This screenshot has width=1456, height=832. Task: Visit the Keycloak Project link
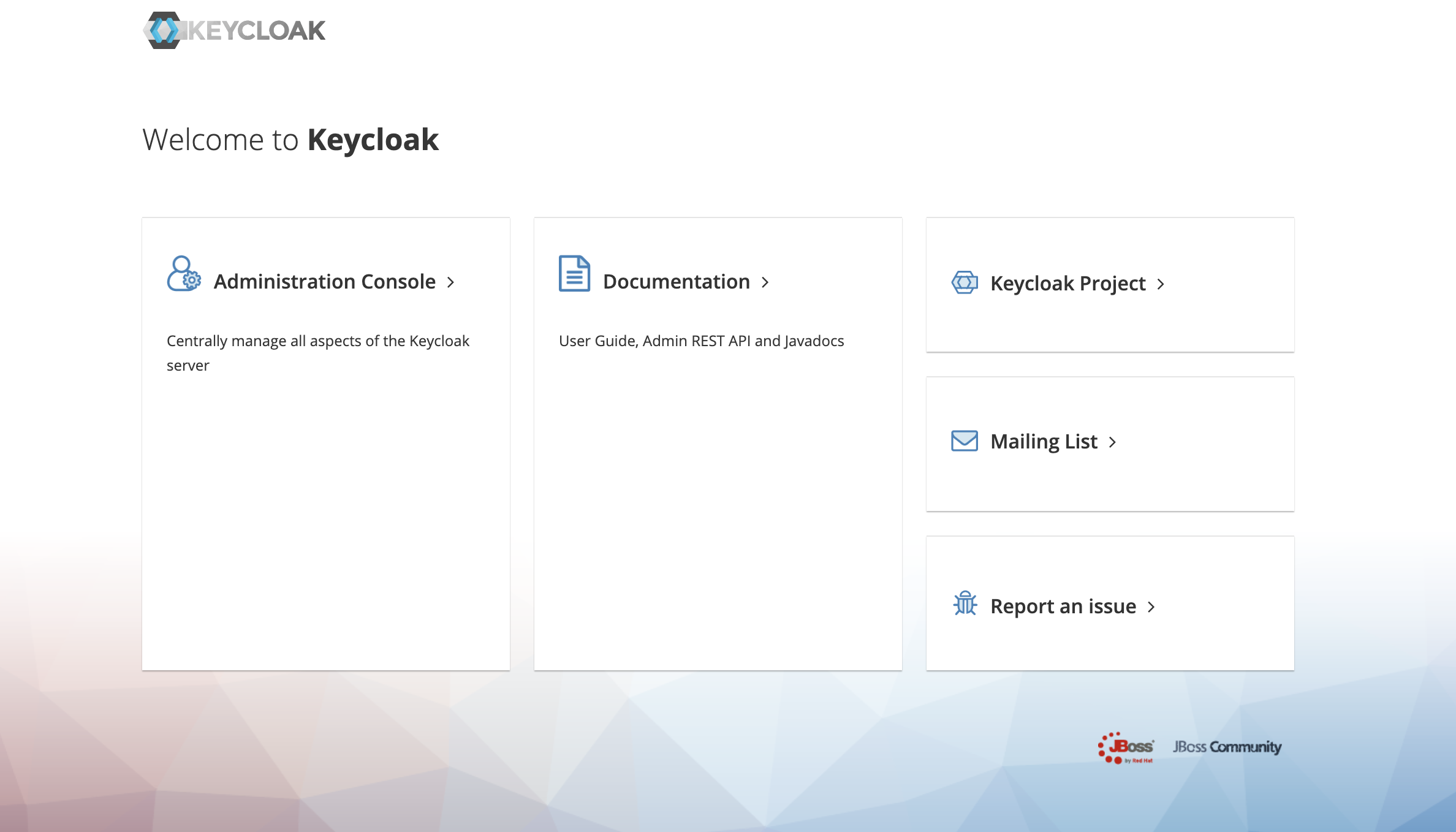pyautogui.click(x=1068, y=284)
